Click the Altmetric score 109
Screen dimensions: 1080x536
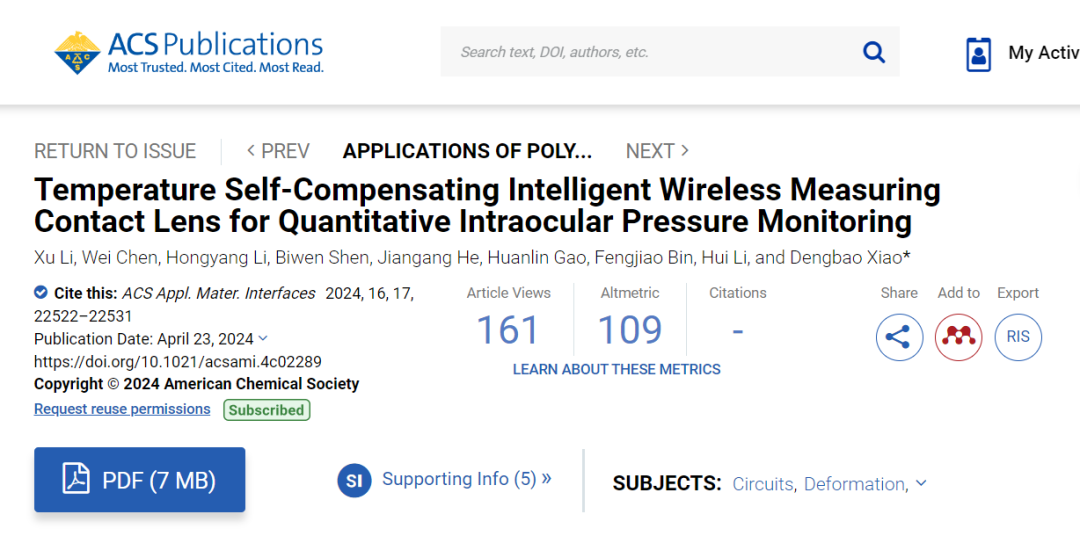click(630, 329)
